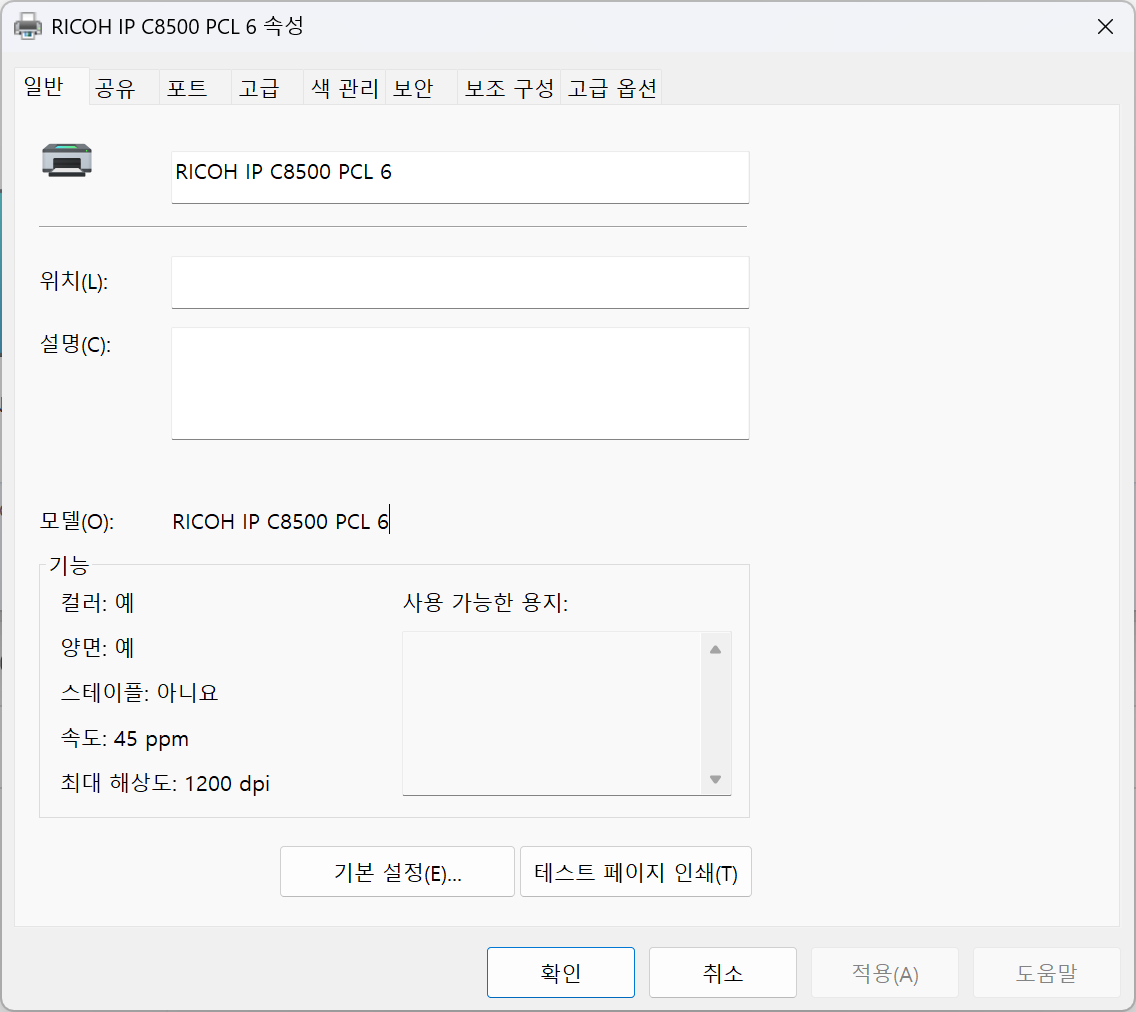Click the 위치(L) input field
1136x1012 pixels.
tap(460, 283)
